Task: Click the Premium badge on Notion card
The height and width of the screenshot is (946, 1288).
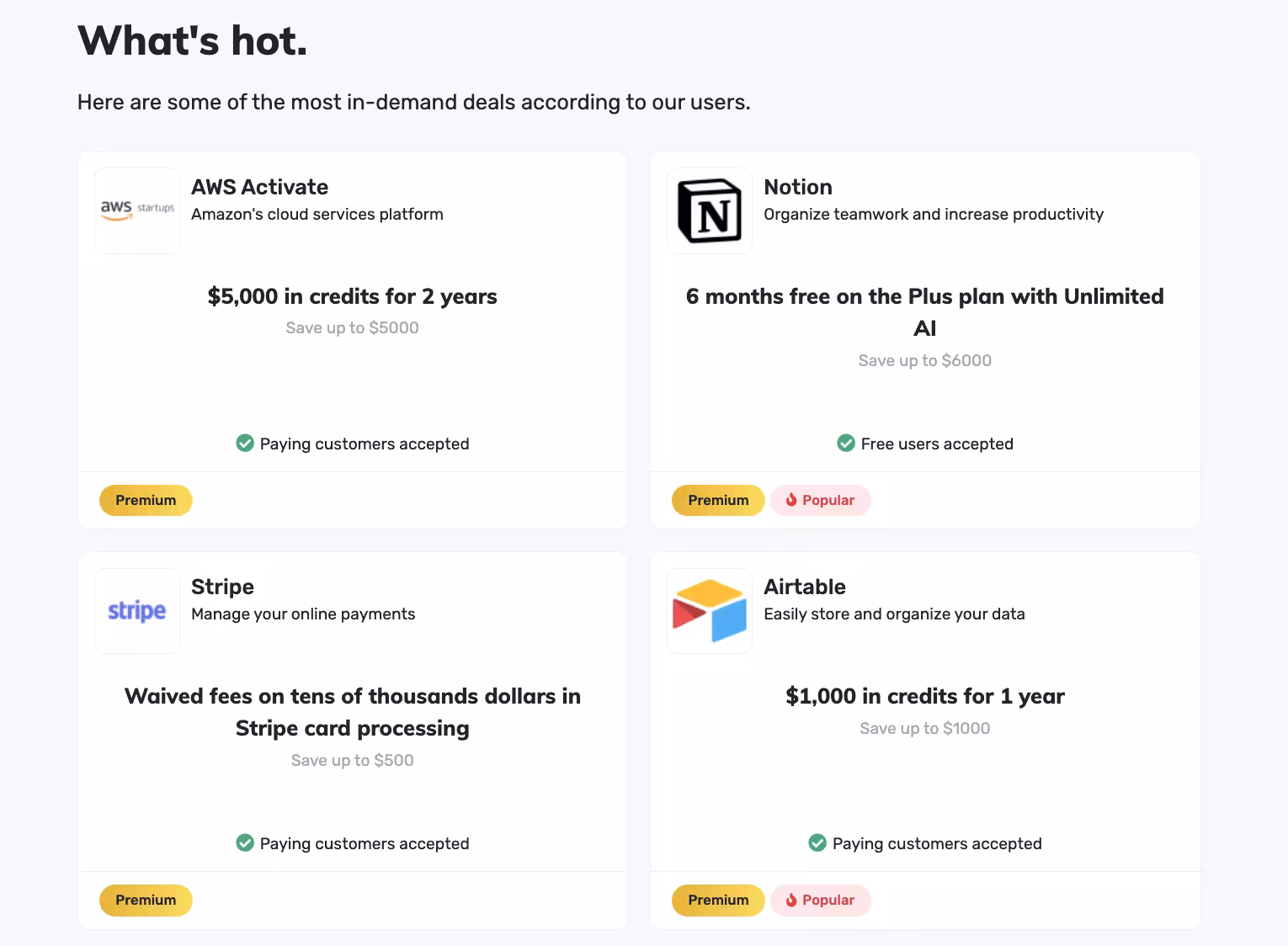Action: point(718,500)
